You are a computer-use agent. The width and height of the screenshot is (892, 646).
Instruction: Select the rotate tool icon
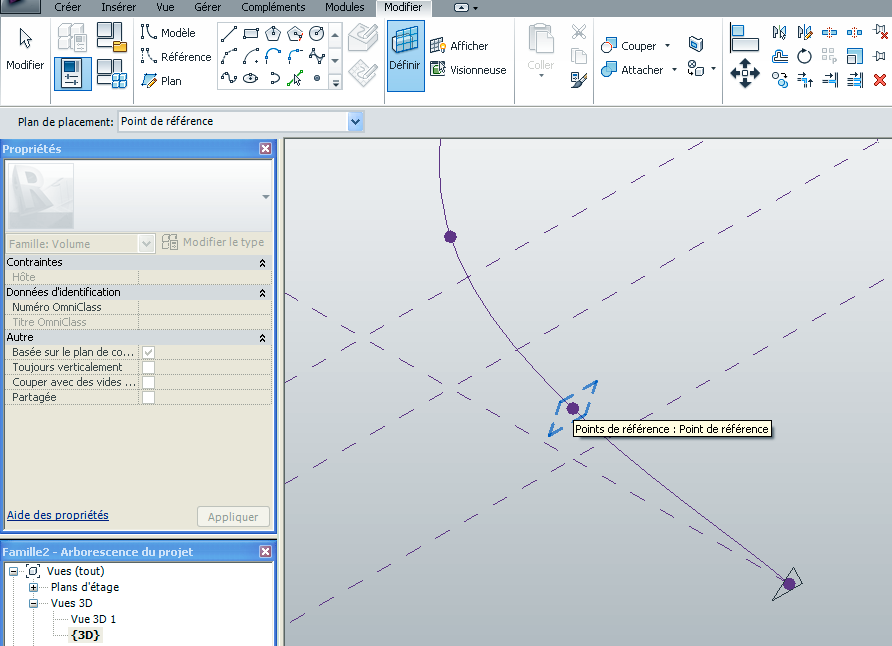coord(806,56)
